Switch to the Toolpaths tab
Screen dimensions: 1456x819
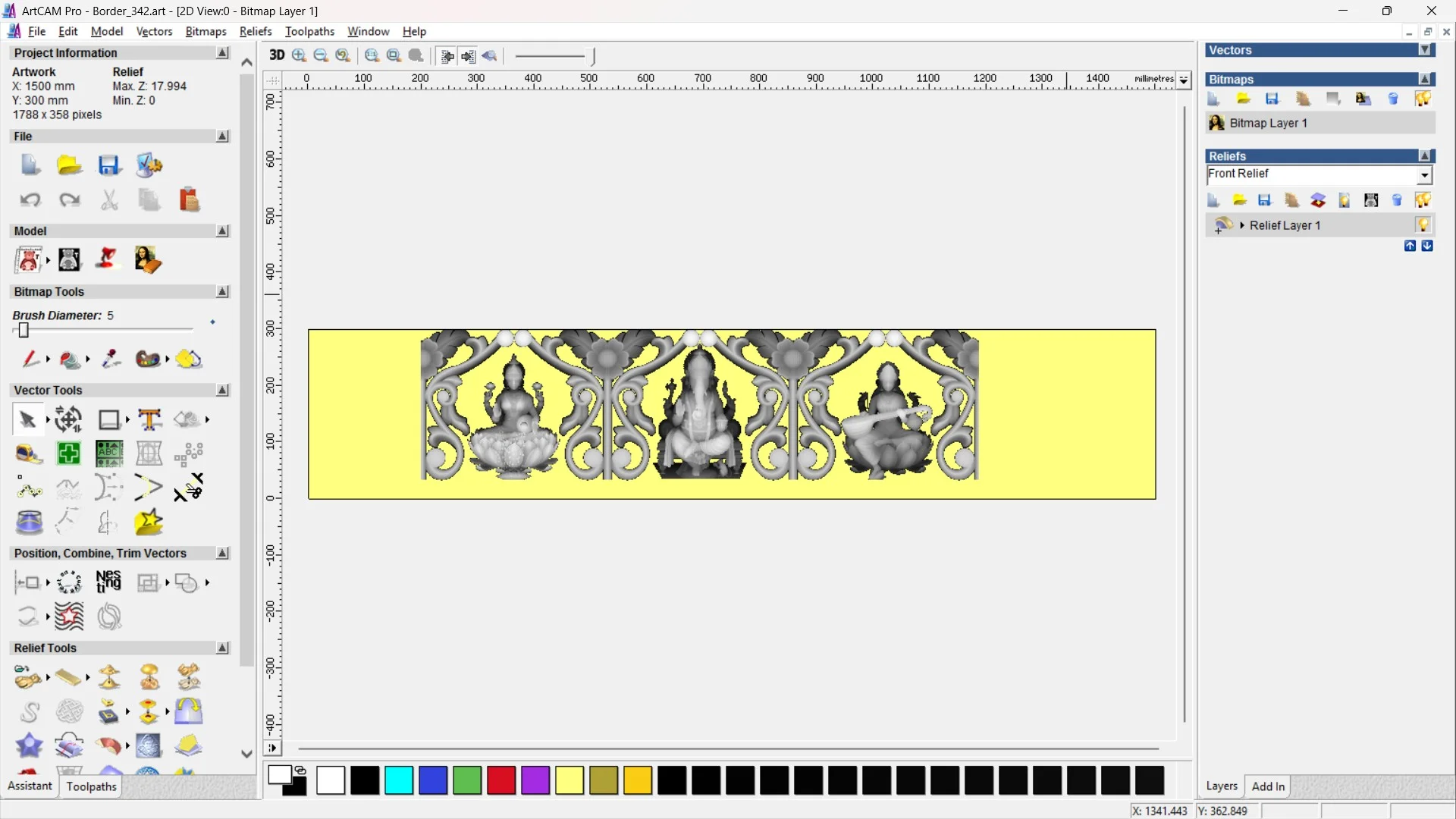[x=91, y=786]
